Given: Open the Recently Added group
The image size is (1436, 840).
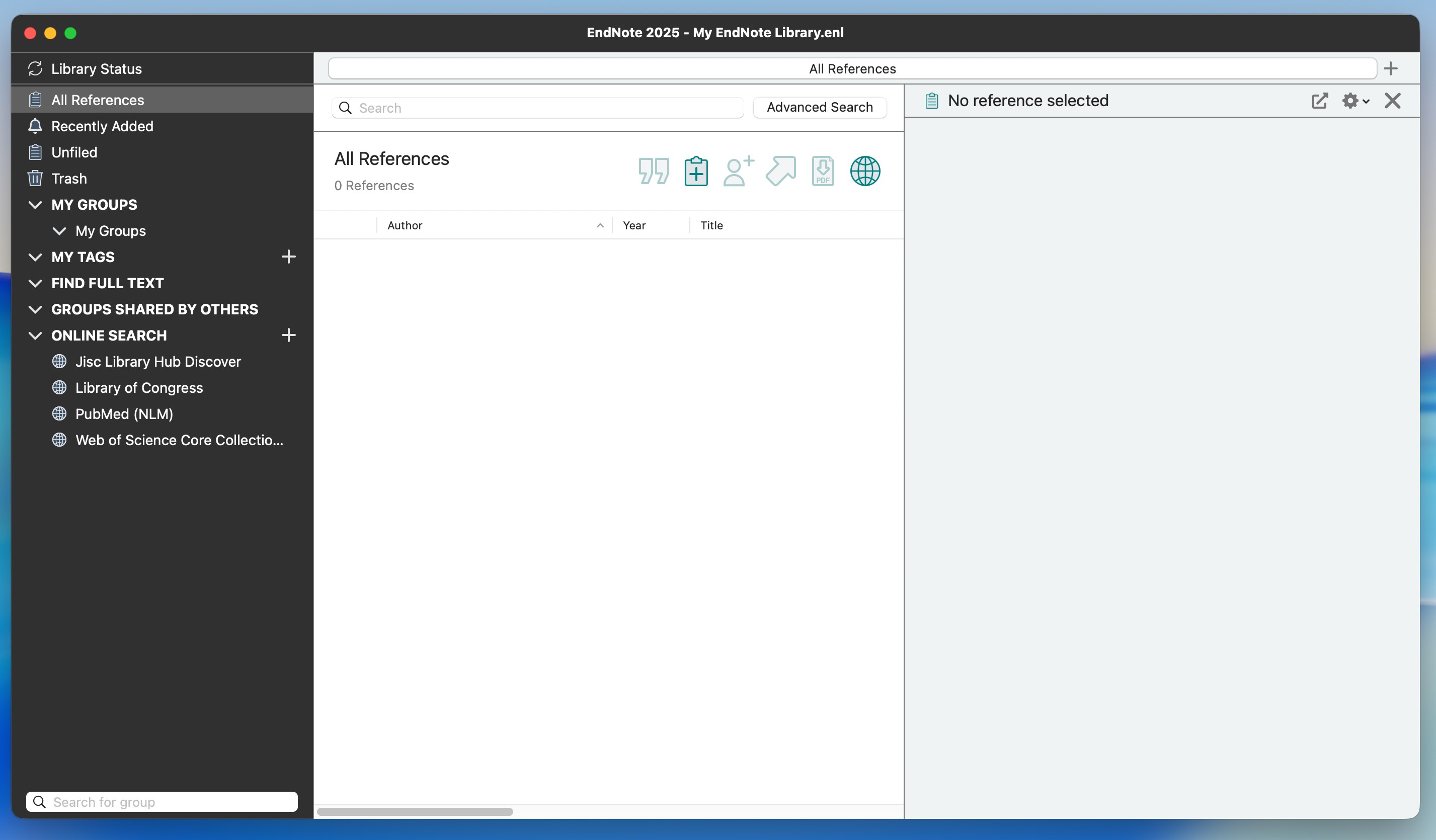Looking at the screenshot, I should tap(102, 126).
